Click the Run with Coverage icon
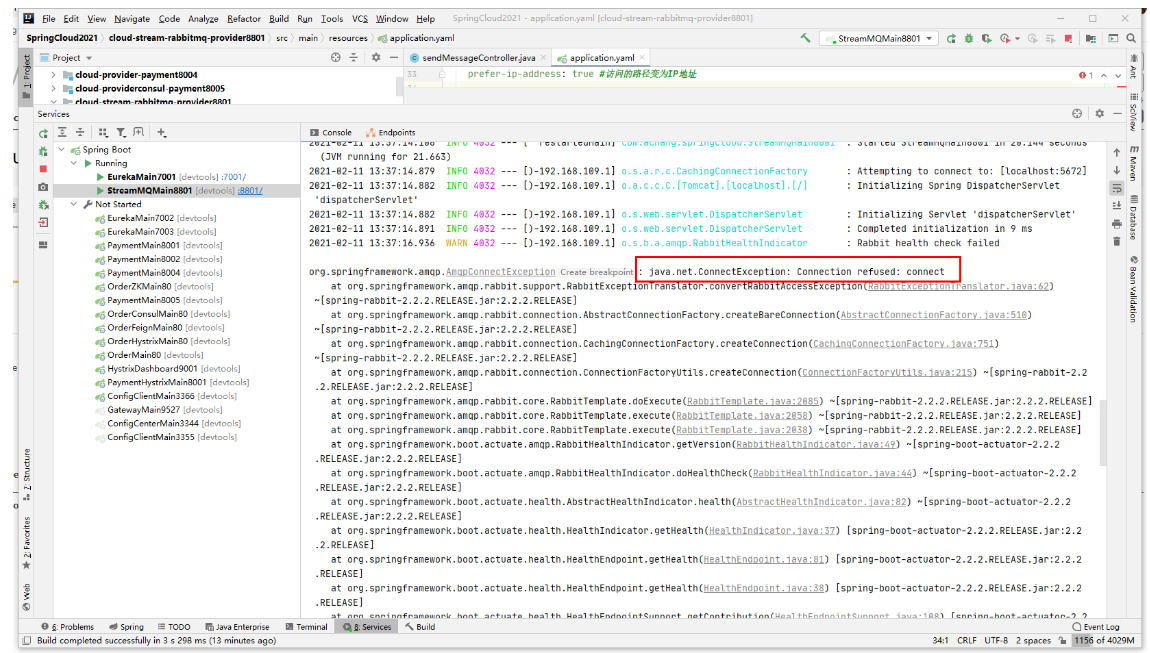 click(986, 38)
